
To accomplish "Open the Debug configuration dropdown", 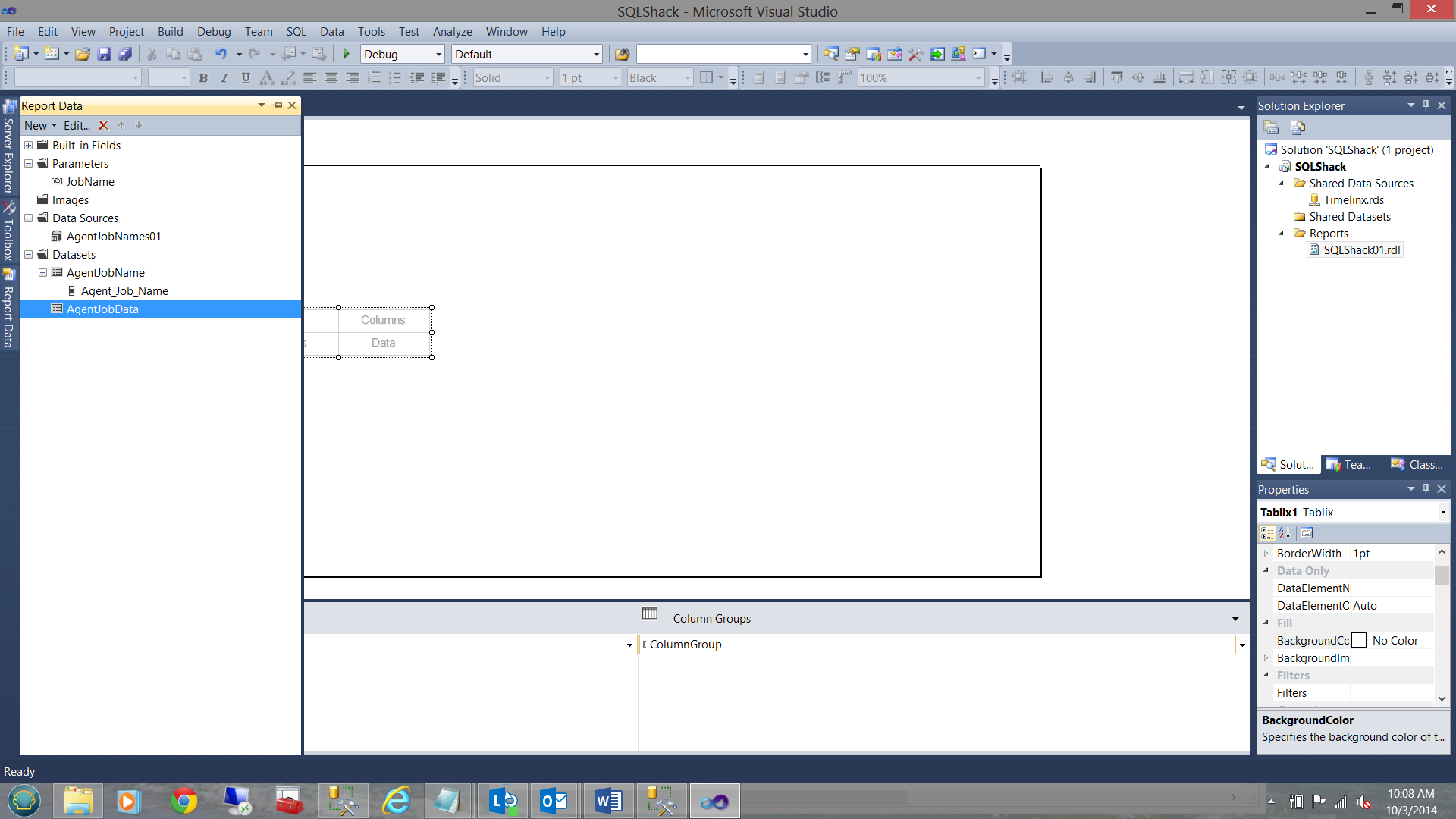I will coord(438,55).
